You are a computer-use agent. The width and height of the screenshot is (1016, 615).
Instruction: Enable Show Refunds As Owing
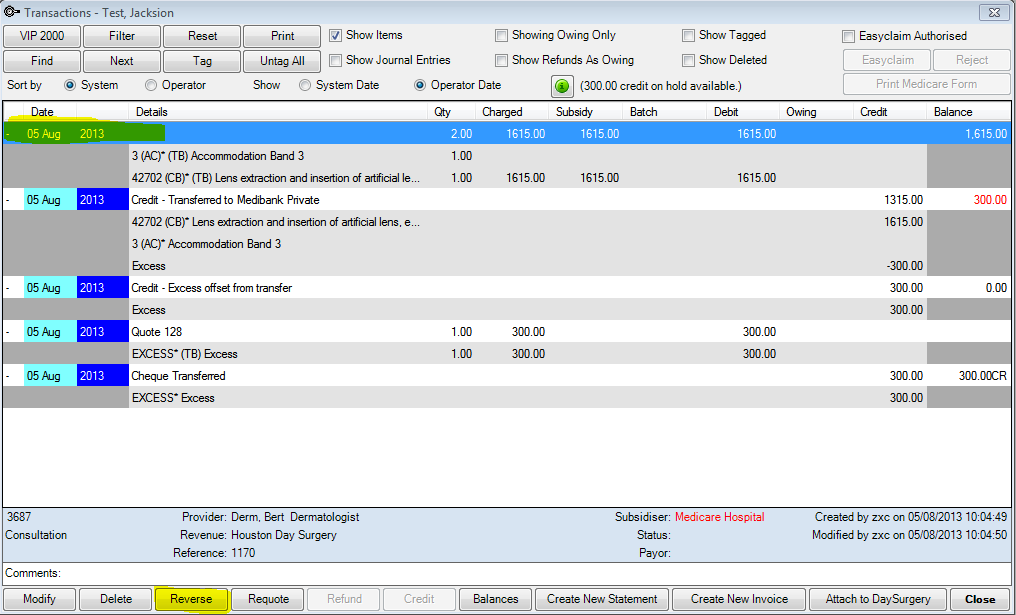click(501, 60)
